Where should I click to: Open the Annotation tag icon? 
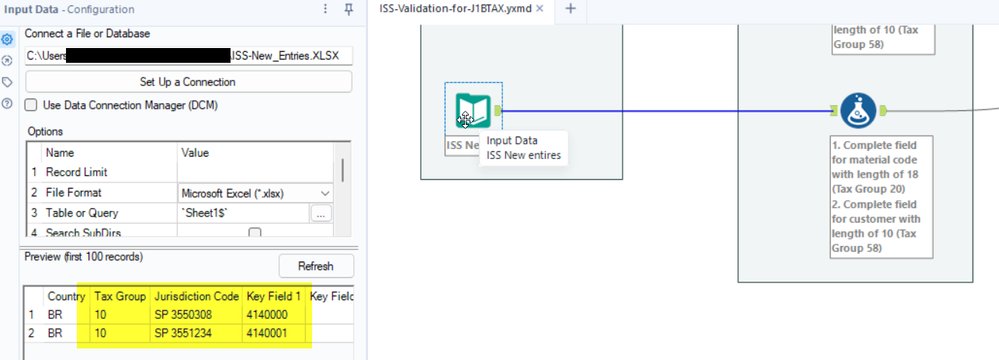click(8, 82)
